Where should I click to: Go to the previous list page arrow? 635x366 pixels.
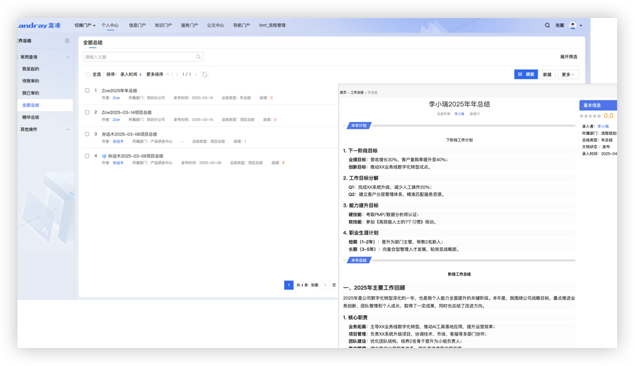click(177, 74)
